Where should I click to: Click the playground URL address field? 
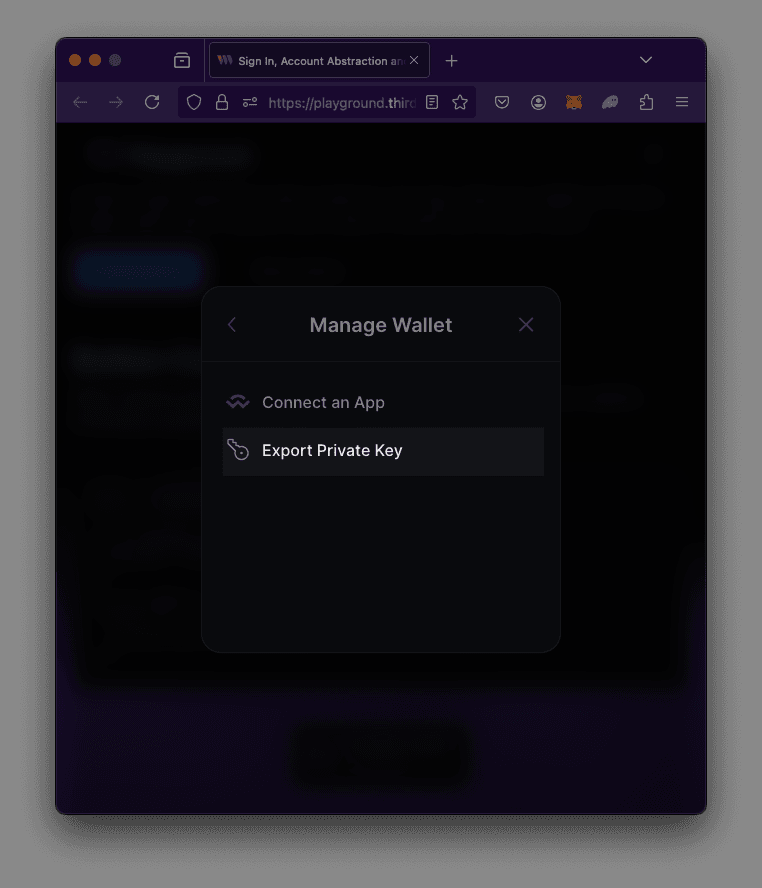pyautogui.click(x=342, y=103)
